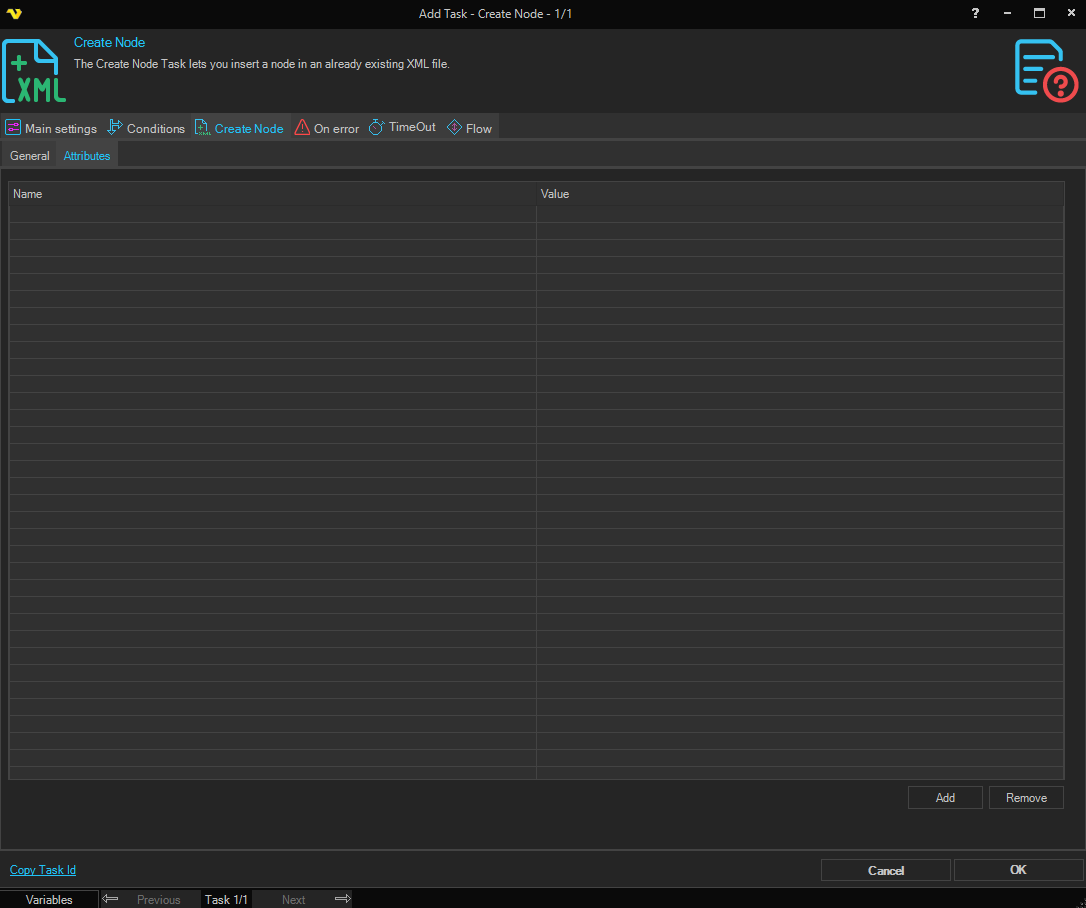Sort by the Name column header

pos(272,194)
